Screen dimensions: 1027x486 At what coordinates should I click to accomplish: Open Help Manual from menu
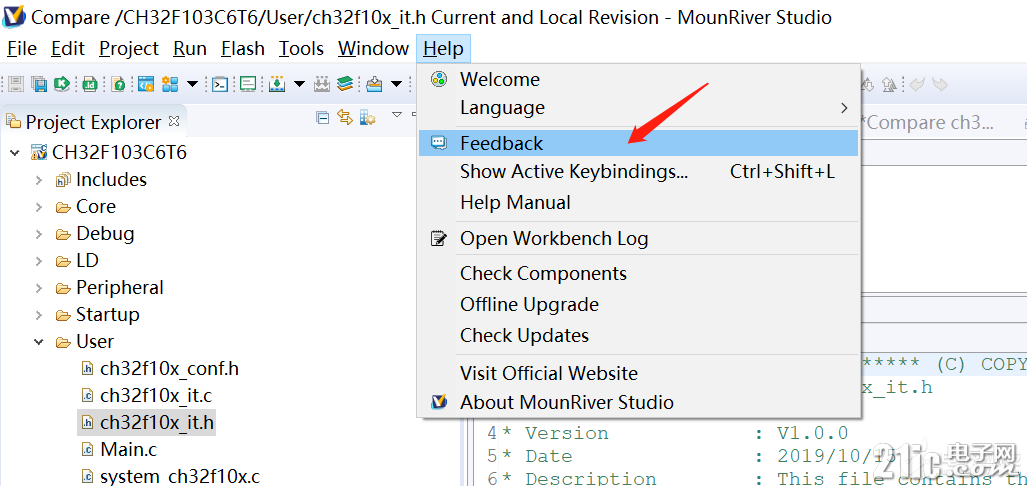(x=639, y=202)
